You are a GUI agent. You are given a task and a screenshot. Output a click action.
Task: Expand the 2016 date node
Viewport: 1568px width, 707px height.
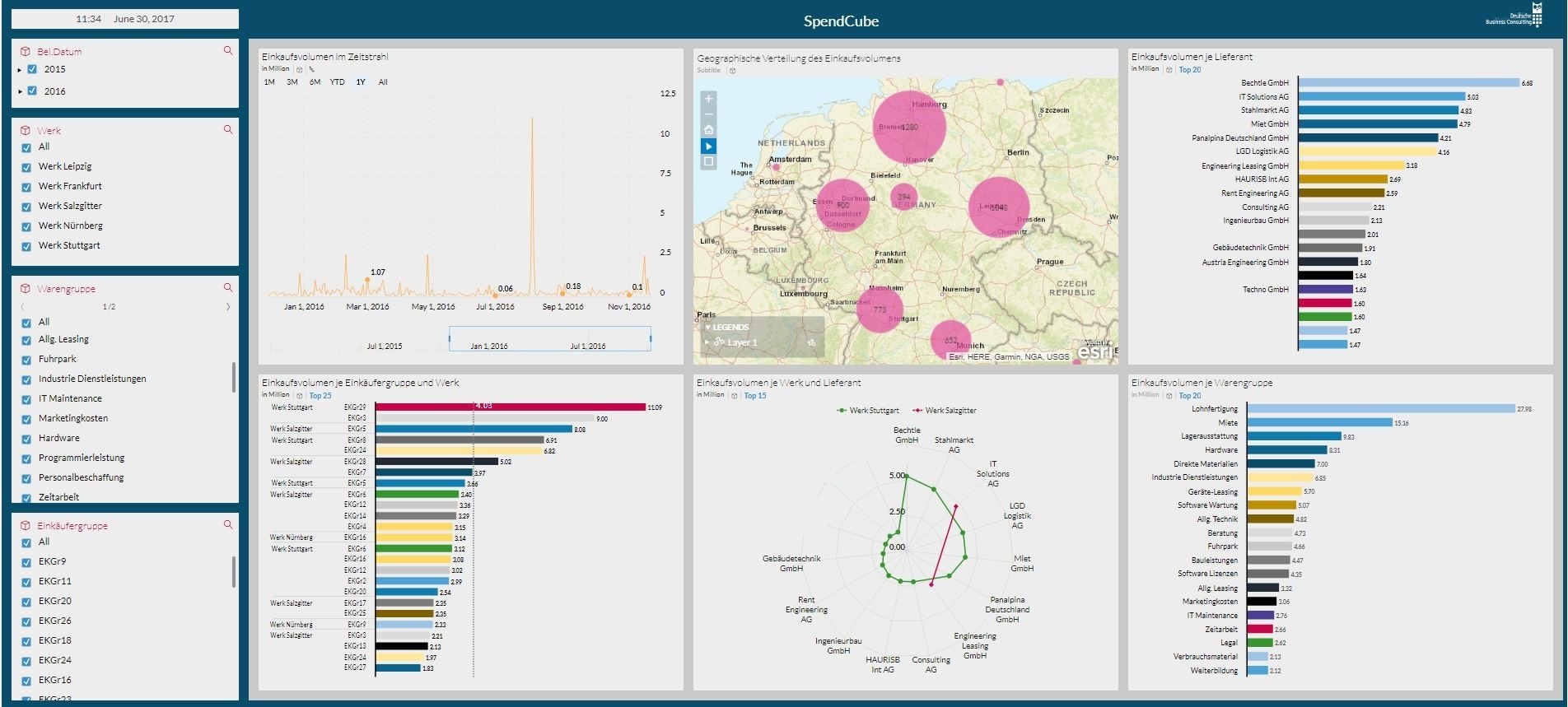click(x=20, y=91)
